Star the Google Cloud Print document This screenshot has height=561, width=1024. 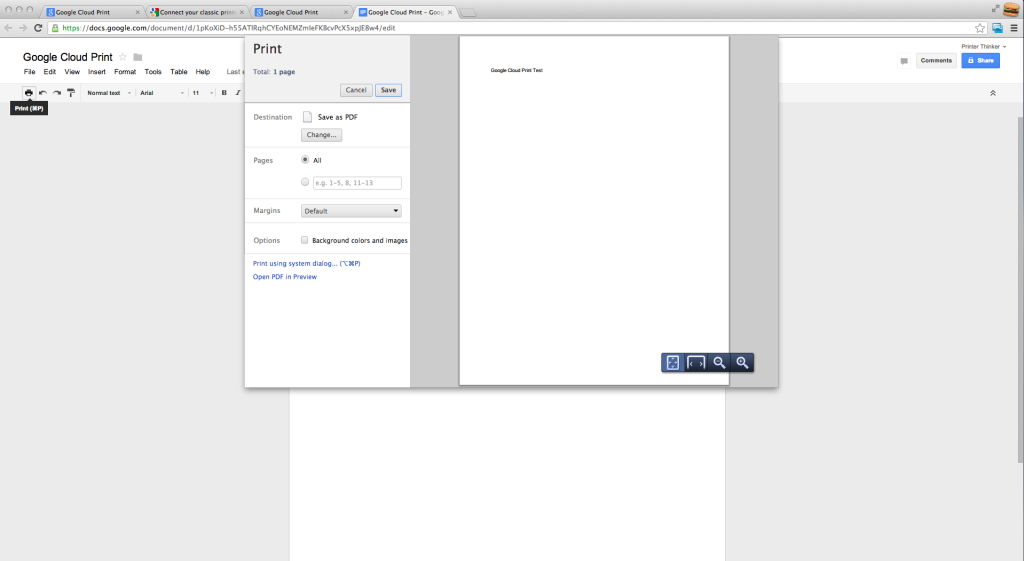(x=122, y=57)
